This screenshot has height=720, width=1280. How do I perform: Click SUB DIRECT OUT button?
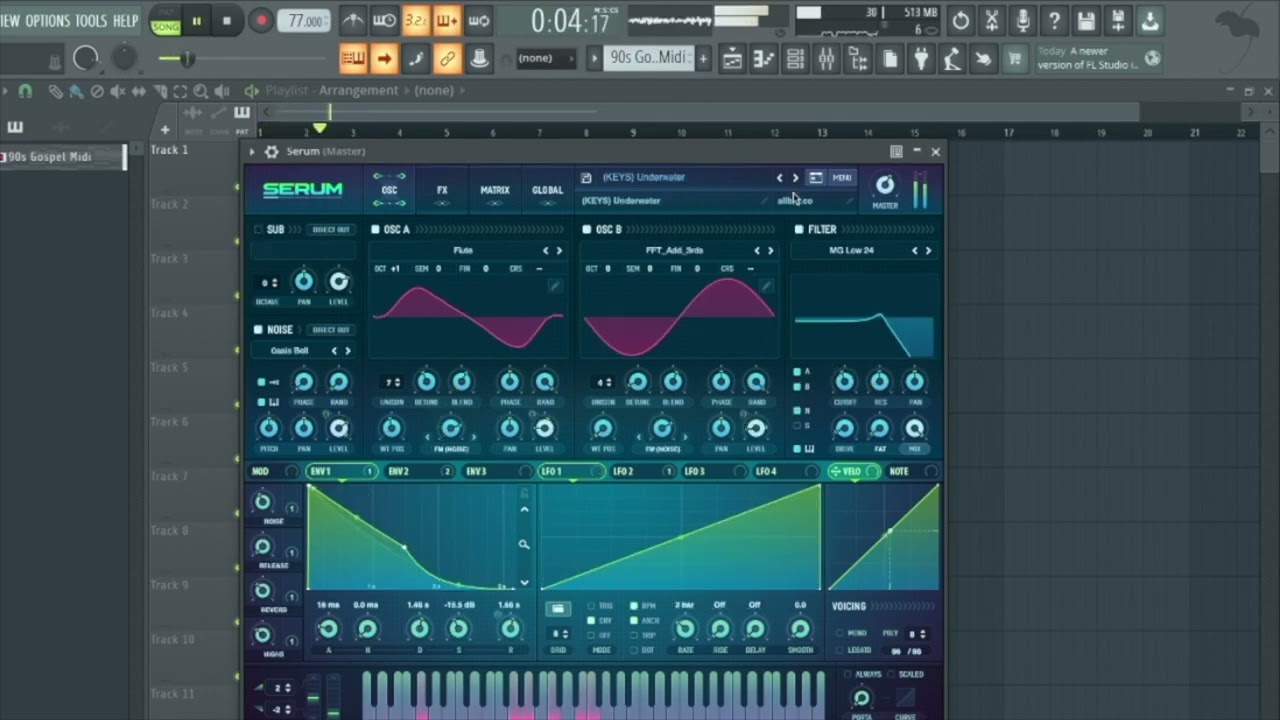(x=331, y=230)
